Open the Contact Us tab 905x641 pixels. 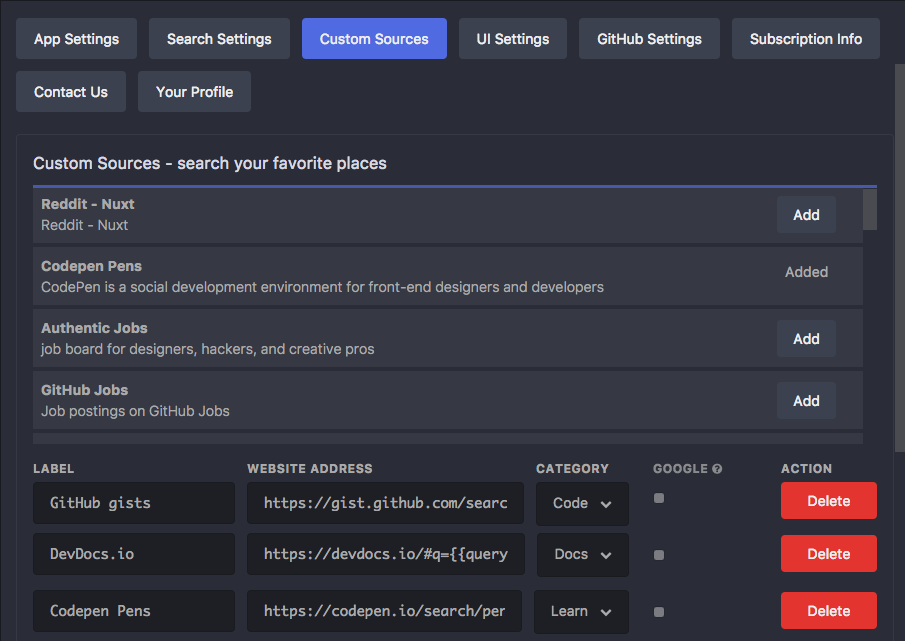point(71,92)
